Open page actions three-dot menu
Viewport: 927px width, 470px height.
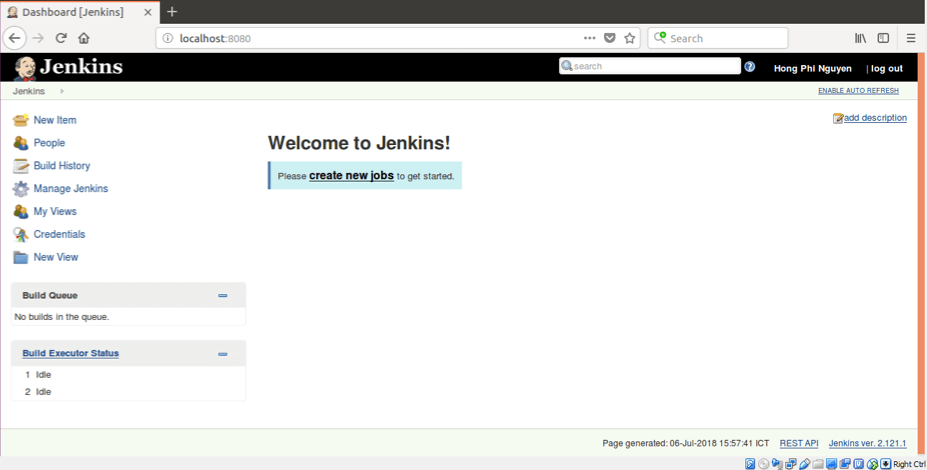click(x=589, y=38)
